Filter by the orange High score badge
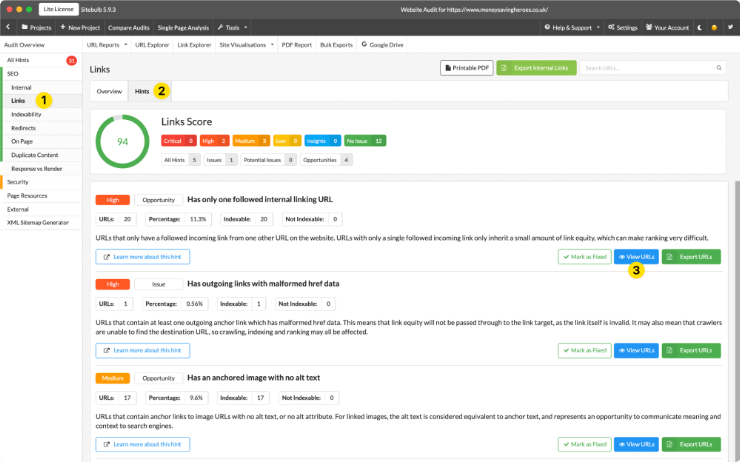The image size is (740, 462). point(214,141)
